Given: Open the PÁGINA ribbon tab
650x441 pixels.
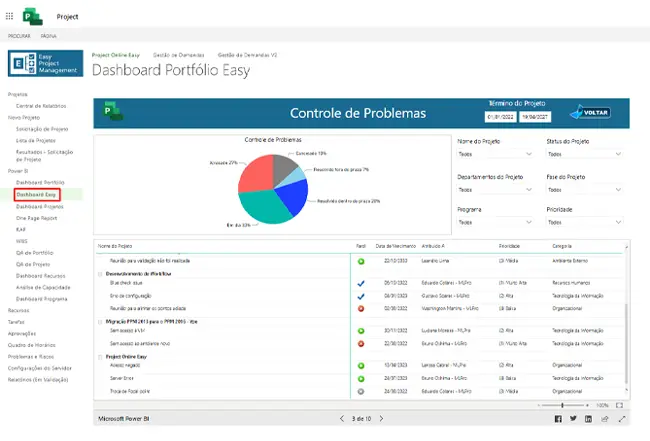Looking at the screenshot, I should tap(49, 36).
